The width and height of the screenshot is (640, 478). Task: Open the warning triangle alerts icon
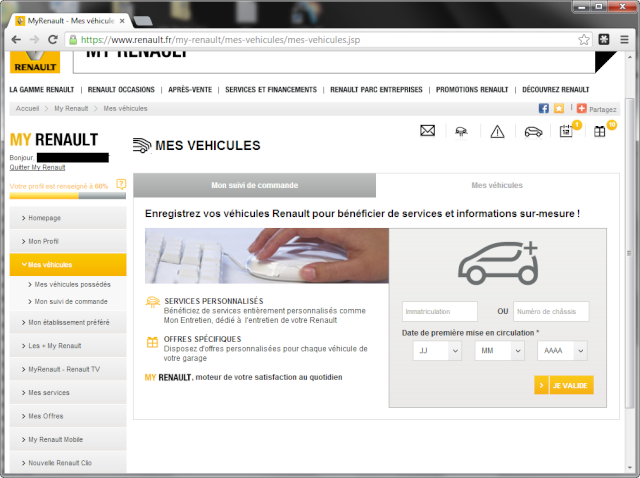click(x=497, y=131)
